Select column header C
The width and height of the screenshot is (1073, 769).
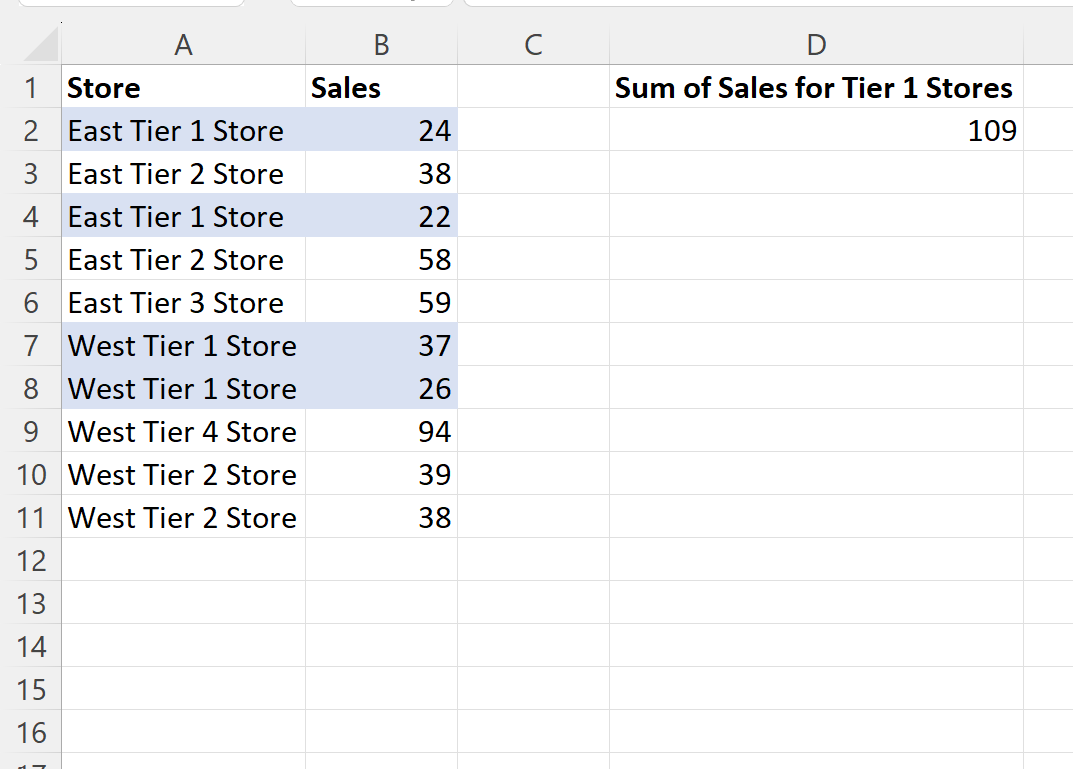click(533, 44)
